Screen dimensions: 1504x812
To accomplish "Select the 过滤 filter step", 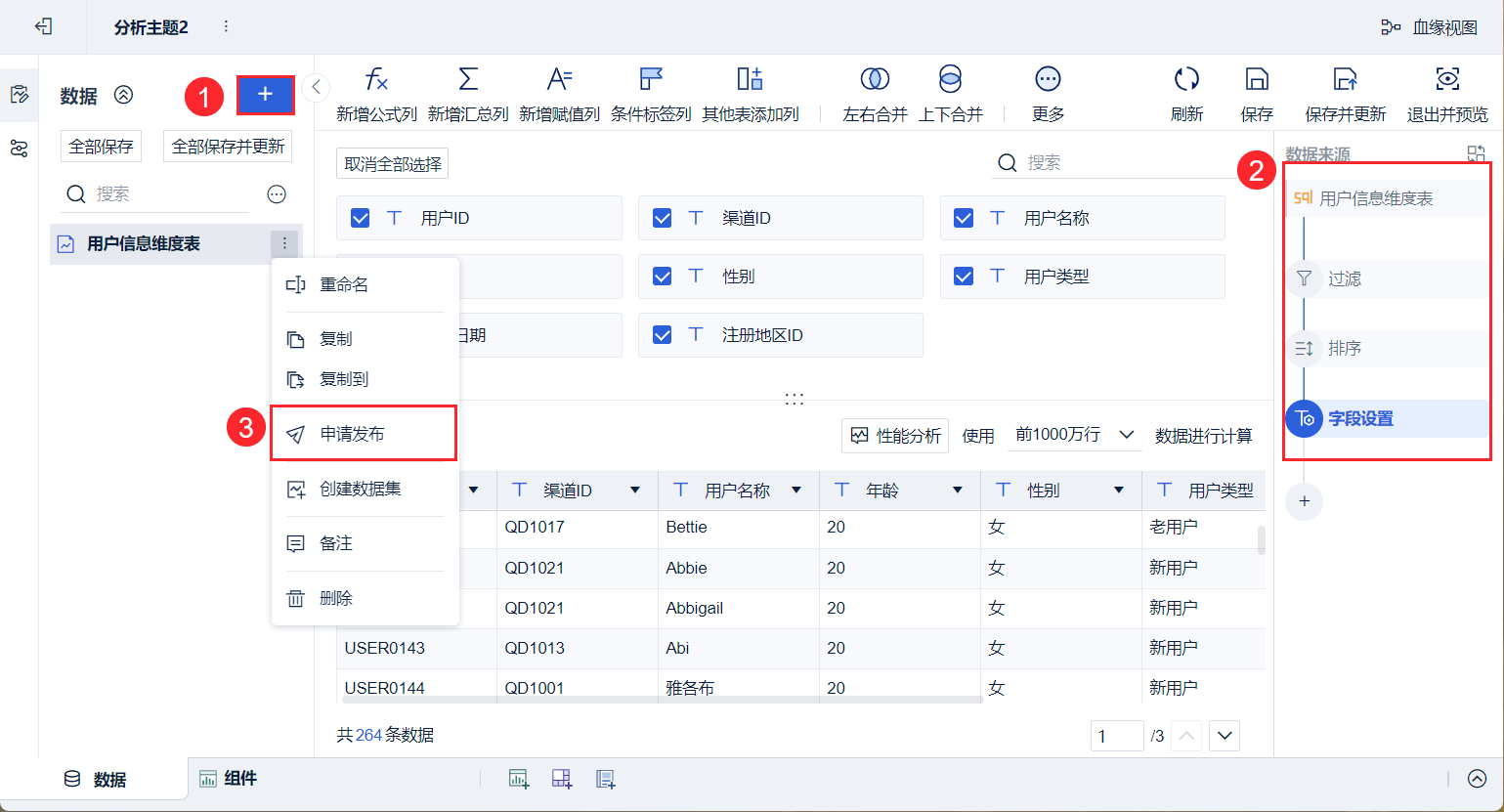I will [x=1388, y=278].
